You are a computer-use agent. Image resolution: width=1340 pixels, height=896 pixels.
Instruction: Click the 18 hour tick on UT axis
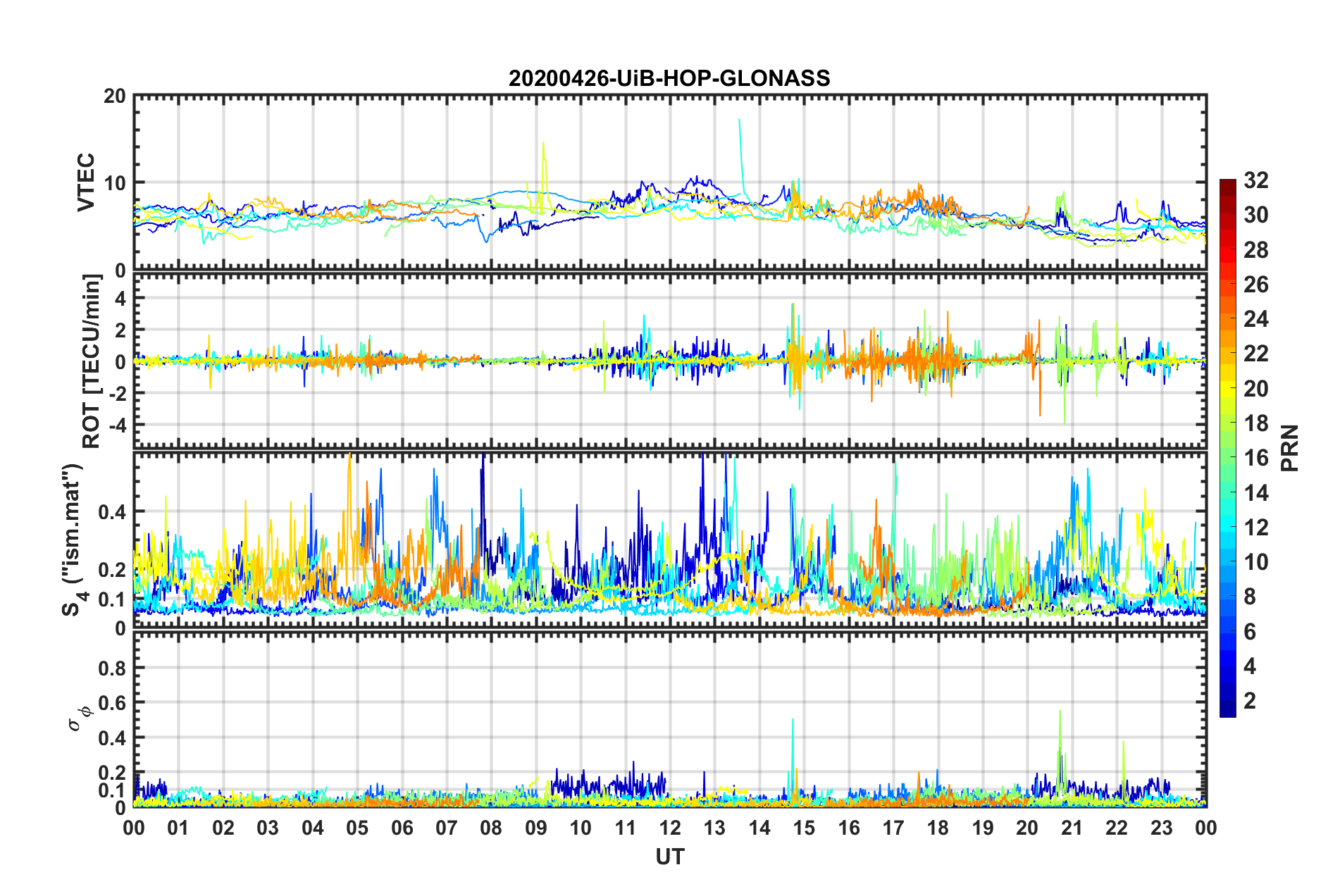pos(938,828)
